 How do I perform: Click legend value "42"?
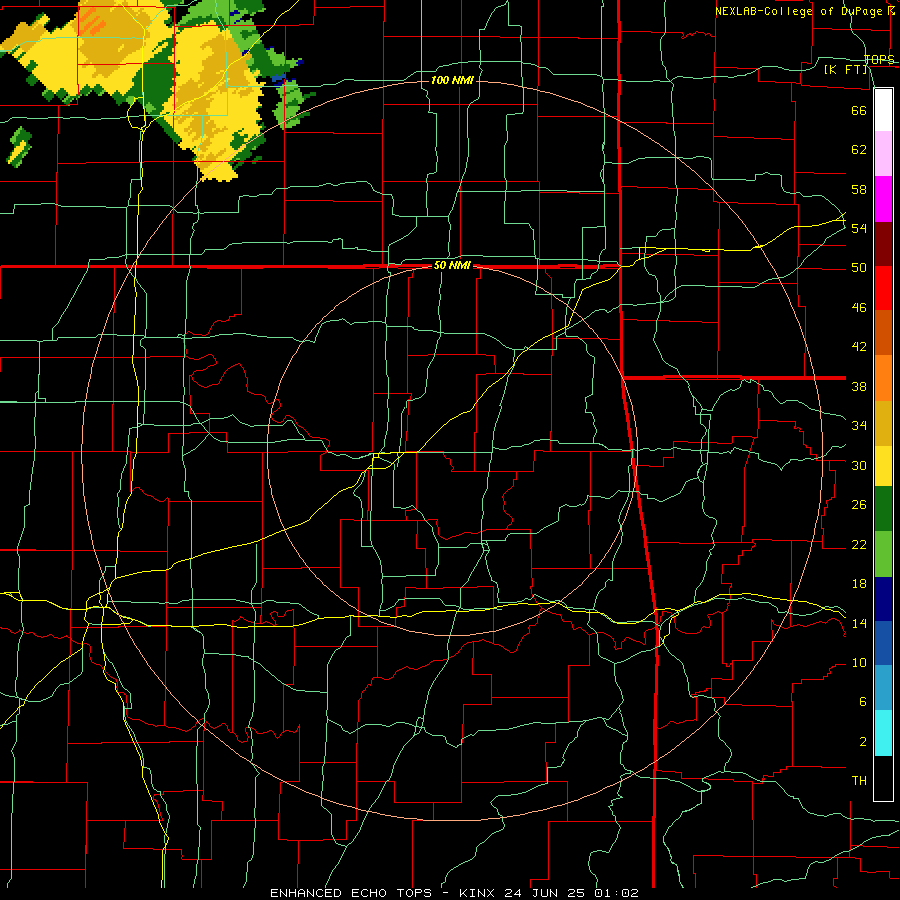859,347
